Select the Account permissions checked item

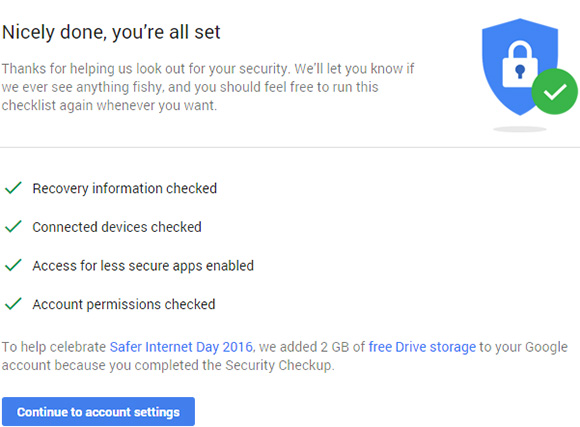pyautogui.click(x=124, y=304)
